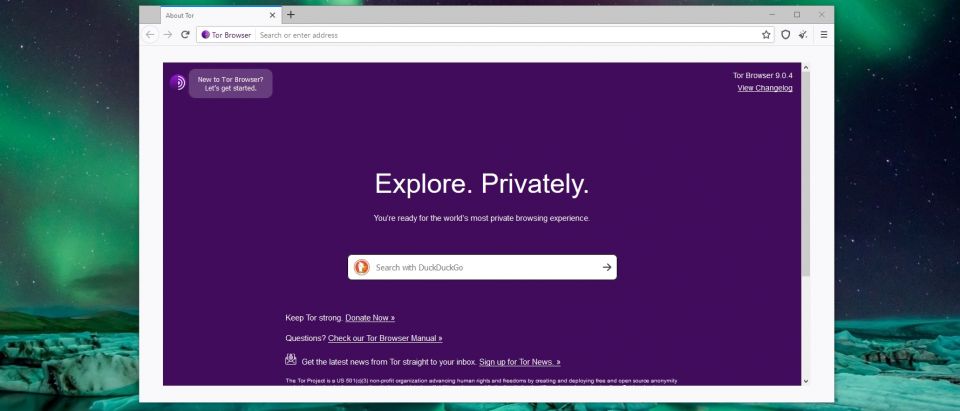
Task: Click New to Tor Browser onboarding bubble
Action: coord(230,83)
